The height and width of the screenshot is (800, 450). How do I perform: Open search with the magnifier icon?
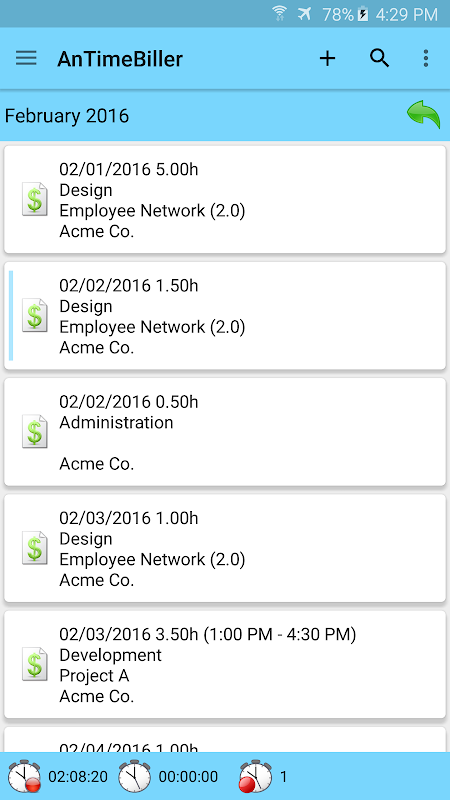tap(380, 59)
